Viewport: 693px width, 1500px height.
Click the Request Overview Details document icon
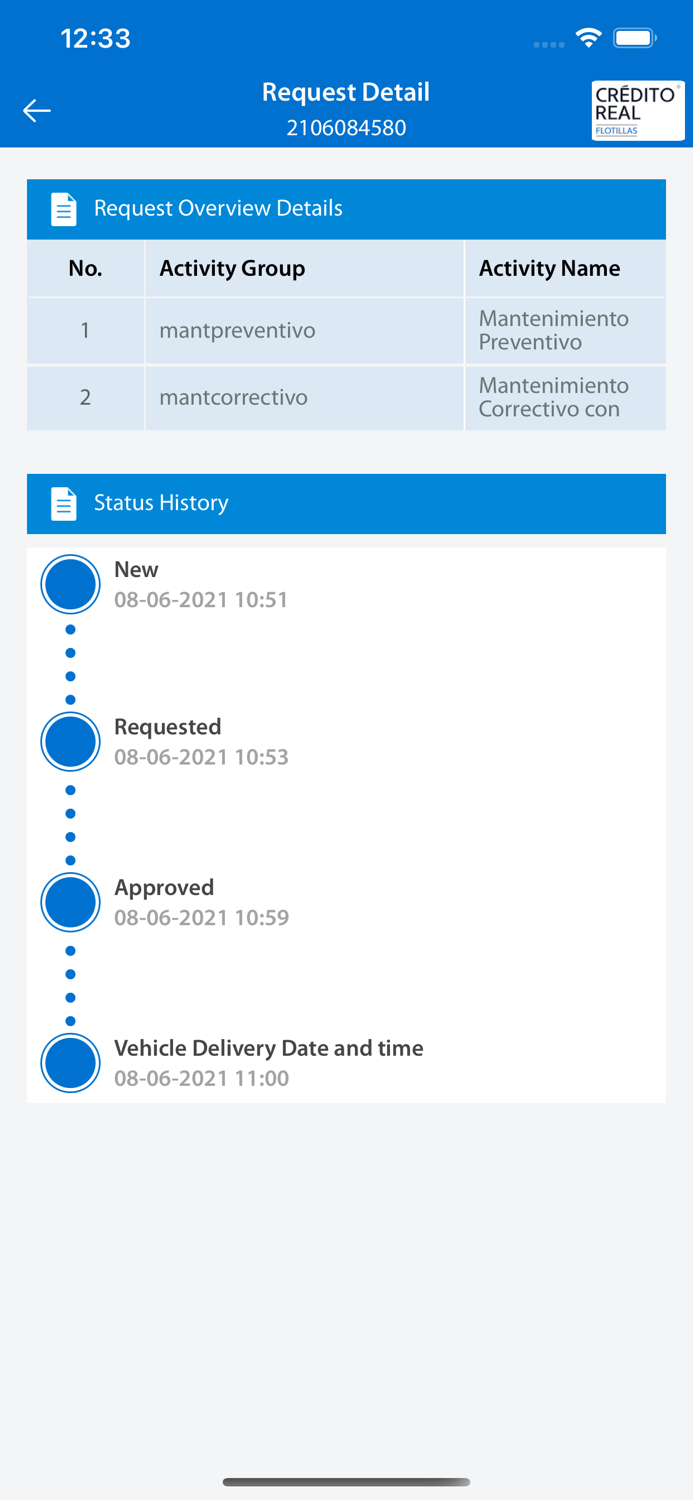64,209
